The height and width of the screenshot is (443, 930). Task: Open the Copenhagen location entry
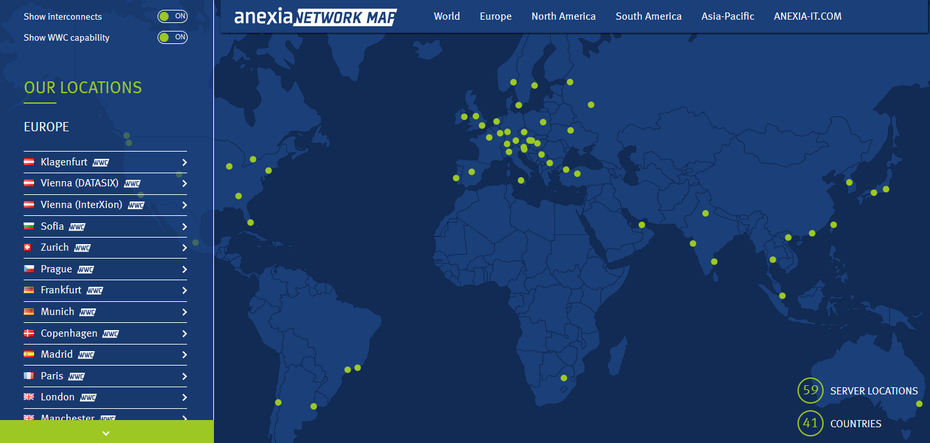coord(106,333)
